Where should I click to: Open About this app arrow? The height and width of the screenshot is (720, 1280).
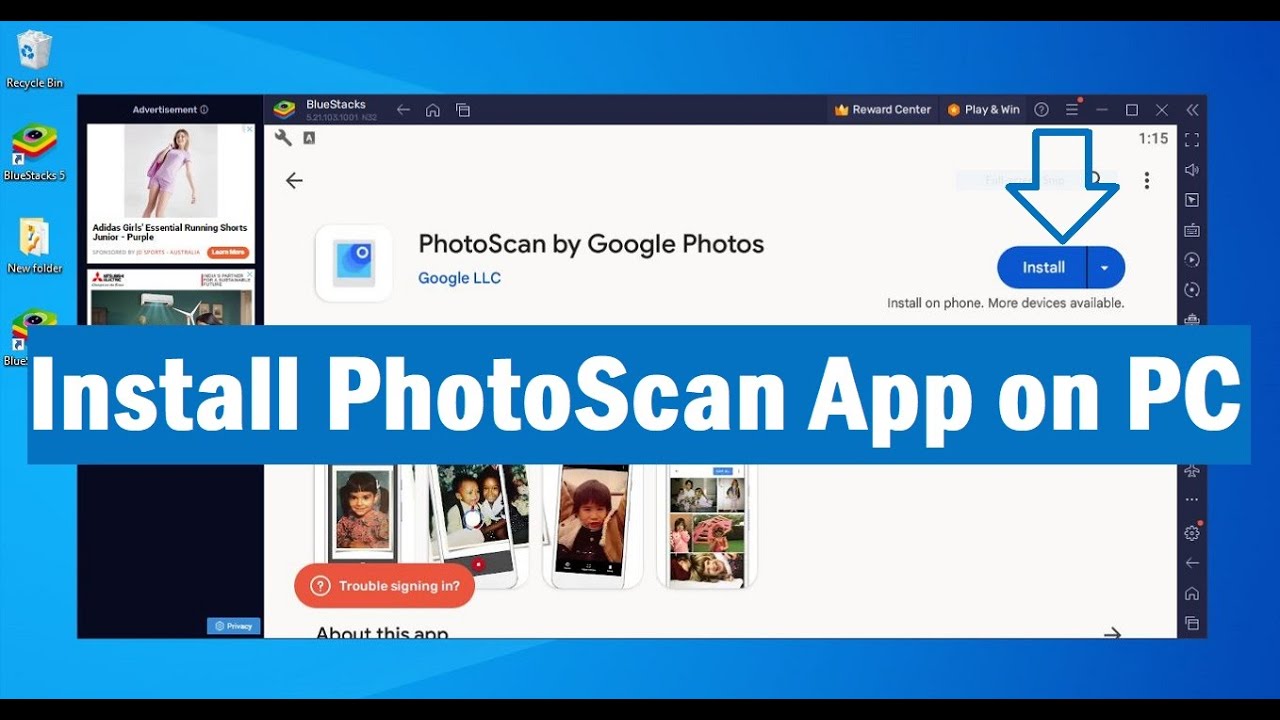[1112, 633]
